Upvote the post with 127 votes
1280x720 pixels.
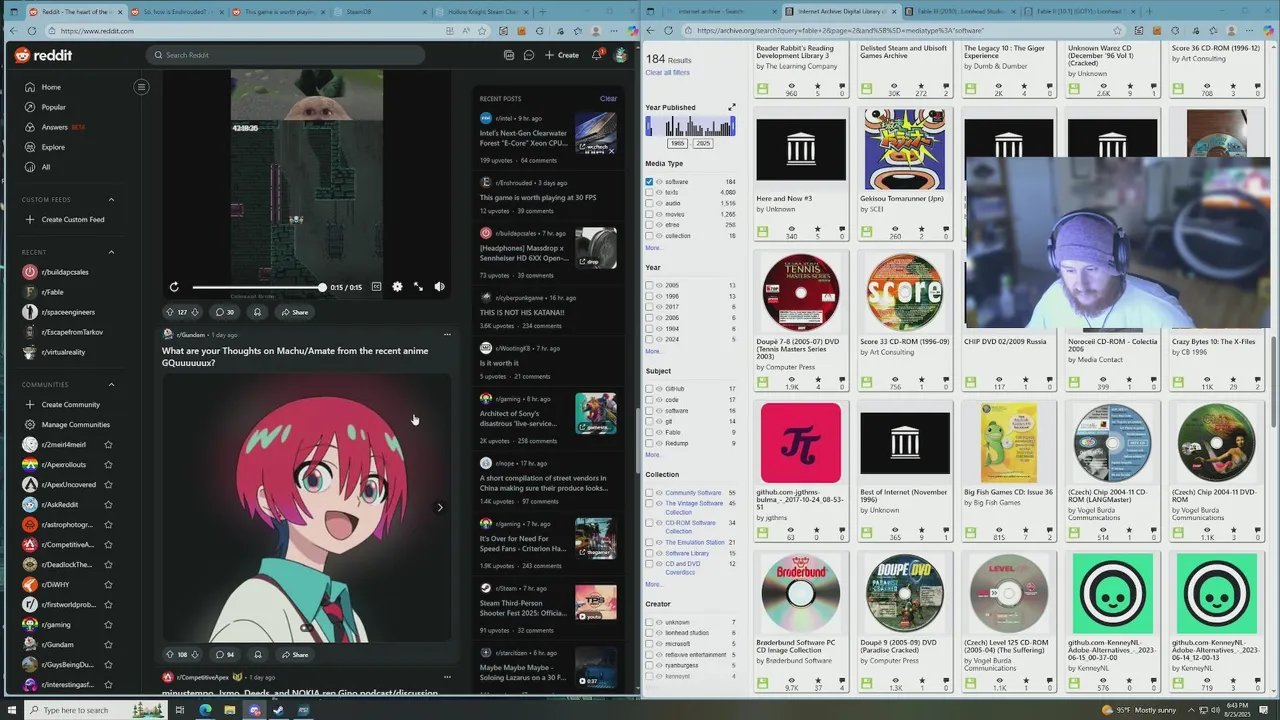coord(169,312)
